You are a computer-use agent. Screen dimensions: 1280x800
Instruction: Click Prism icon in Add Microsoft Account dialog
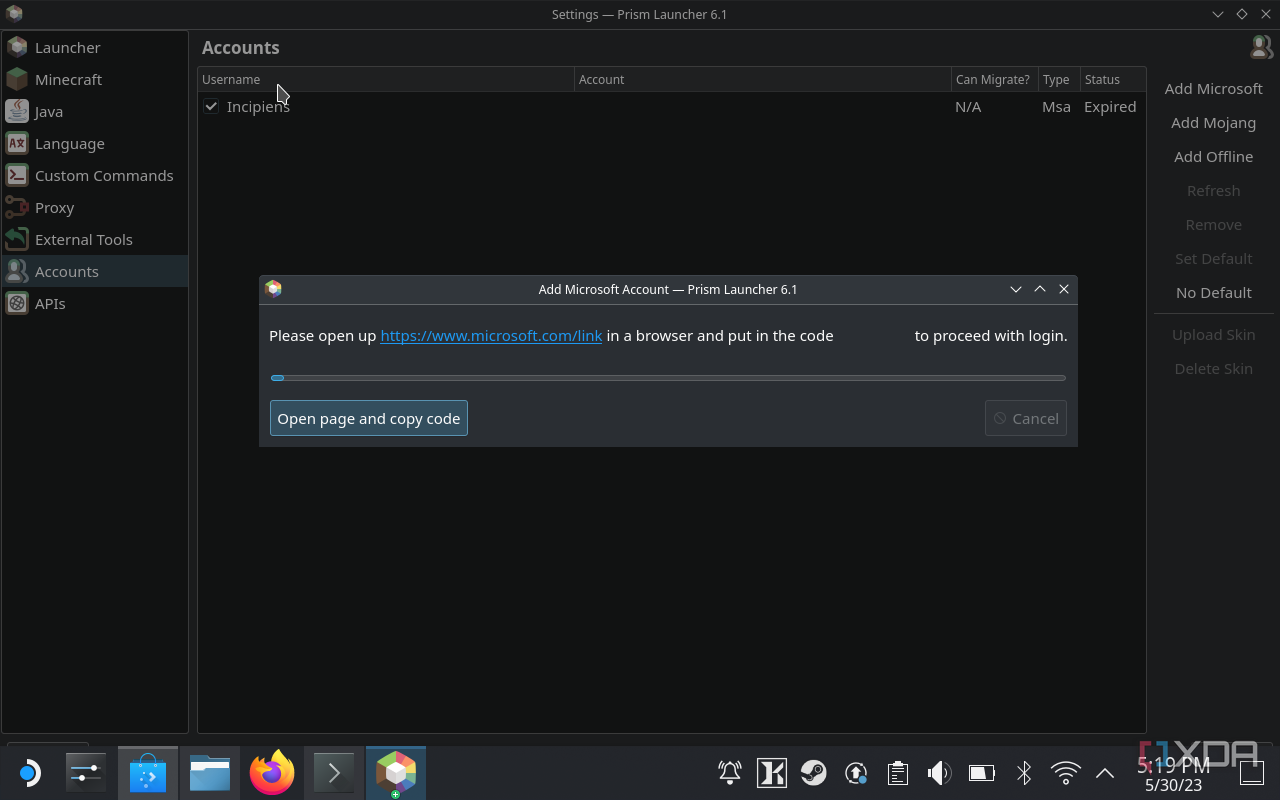click(x=273, y=289)
